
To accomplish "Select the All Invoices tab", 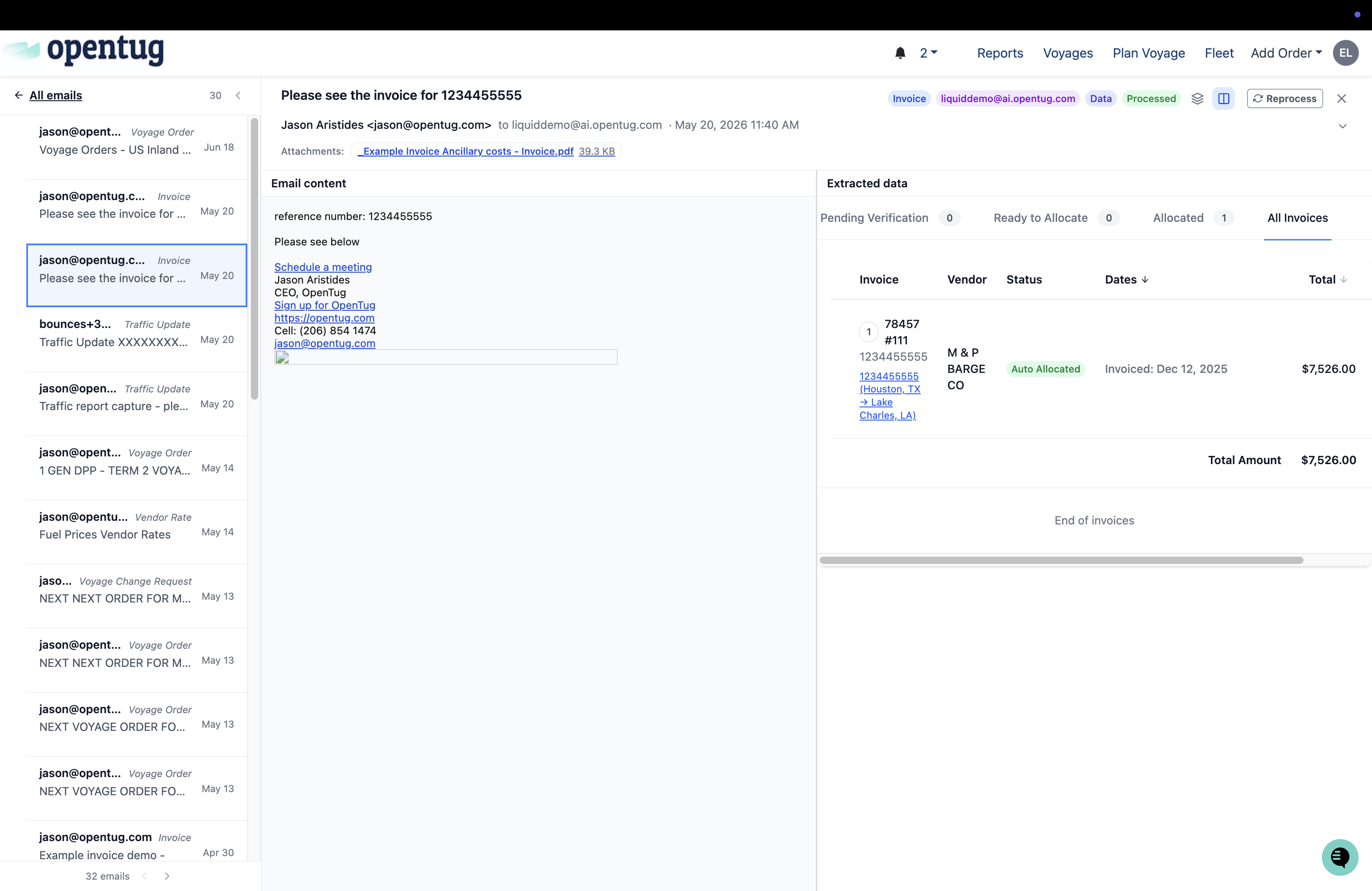I will 1297,218.
